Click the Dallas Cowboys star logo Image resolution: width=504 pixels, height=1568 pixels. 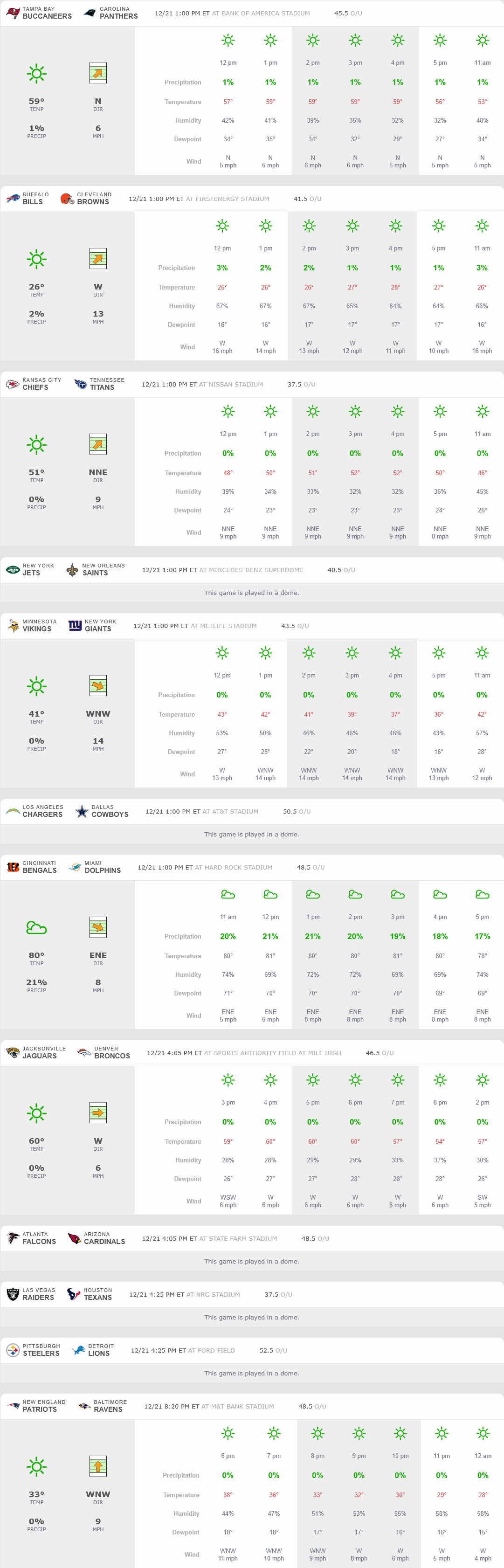click(82, 811)
